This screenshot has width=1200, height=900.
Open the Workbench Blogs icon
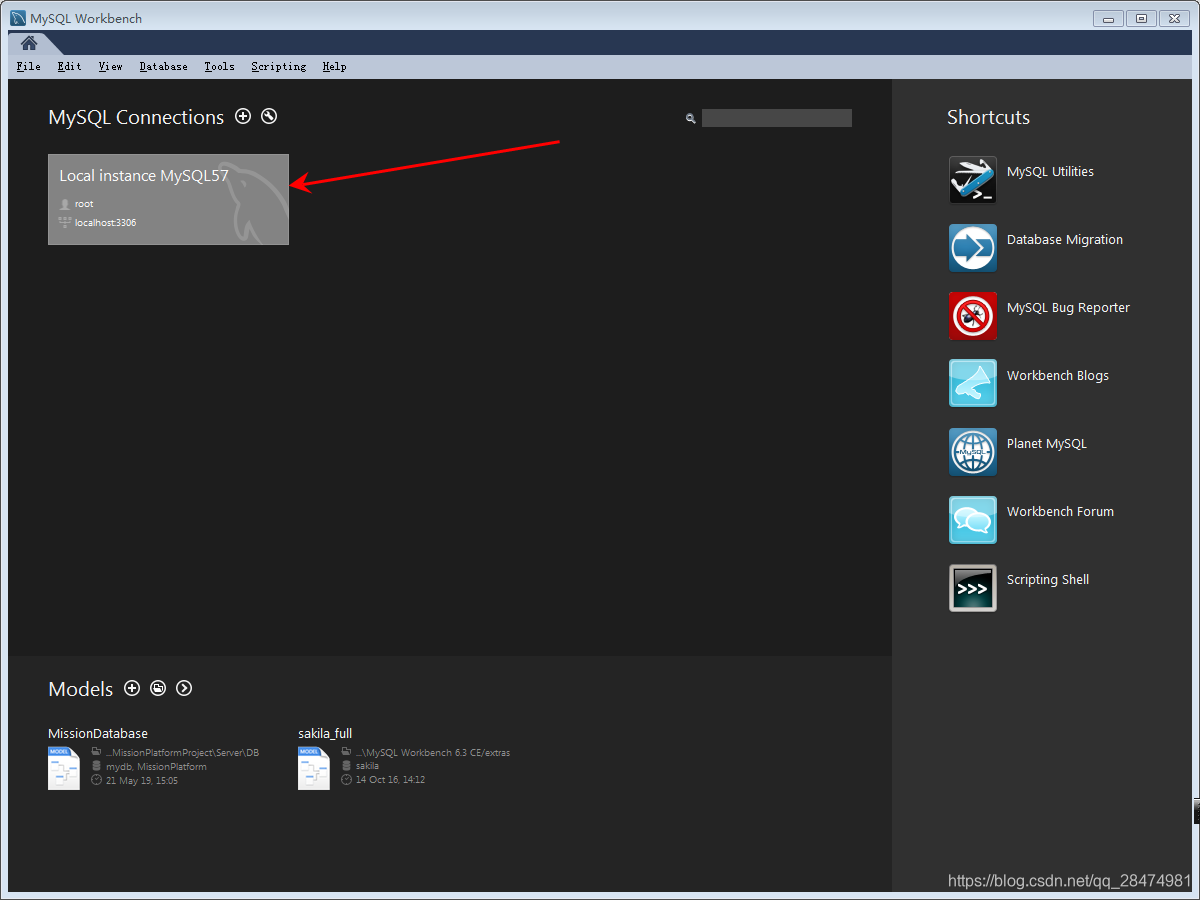coord(973,384)
